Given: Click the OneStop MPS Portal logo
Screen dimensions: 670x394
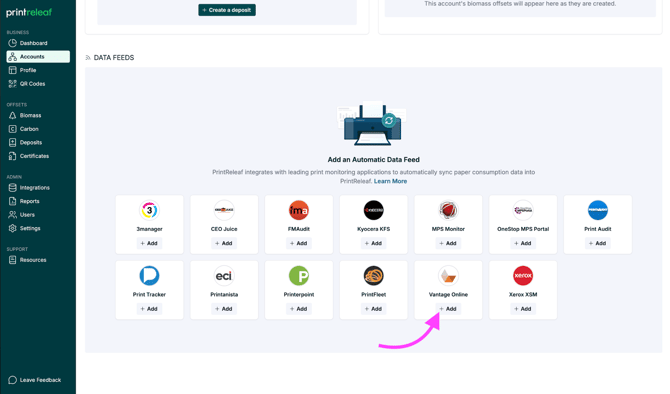Looking at the screenshot, I should [x=523, y=210].
